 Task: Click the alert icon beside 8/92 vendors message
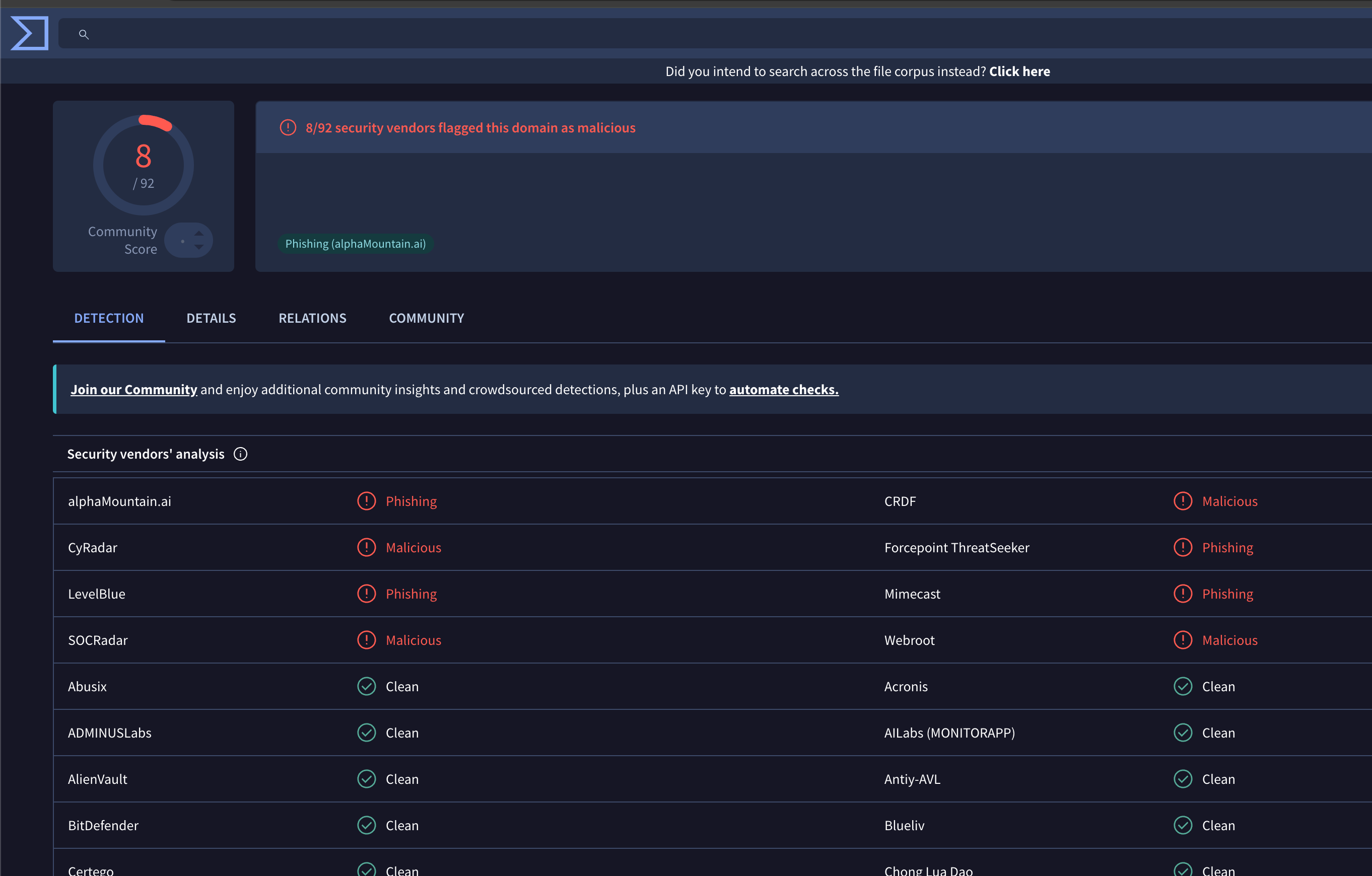coord(288,127)
